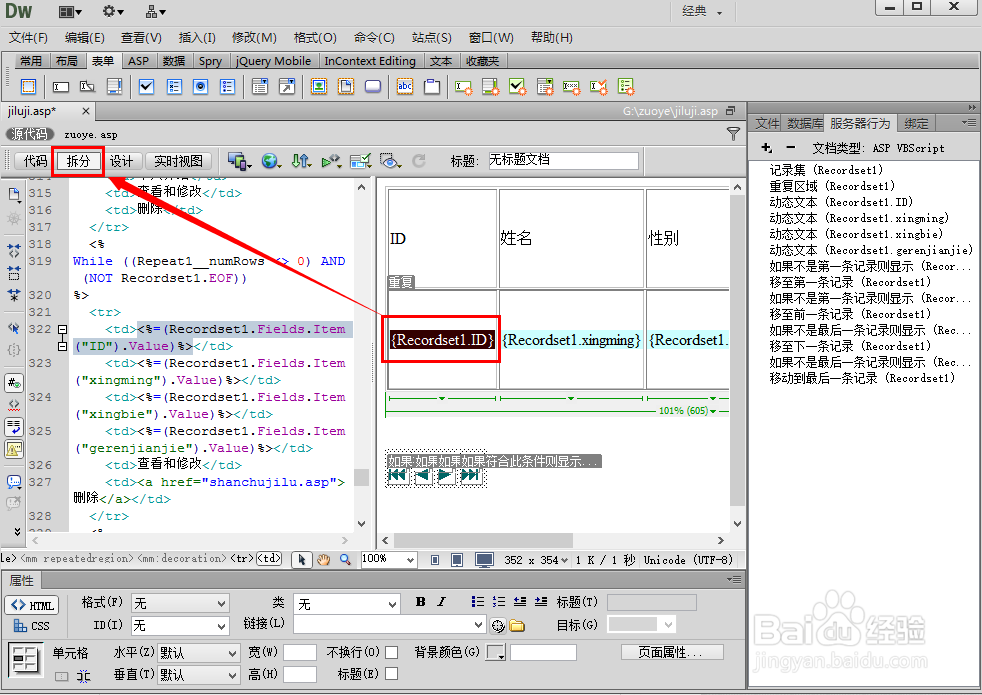
Task: Insert a textarea from Forms toolbar
Action: pyautogui.click(x=115, y=86)
